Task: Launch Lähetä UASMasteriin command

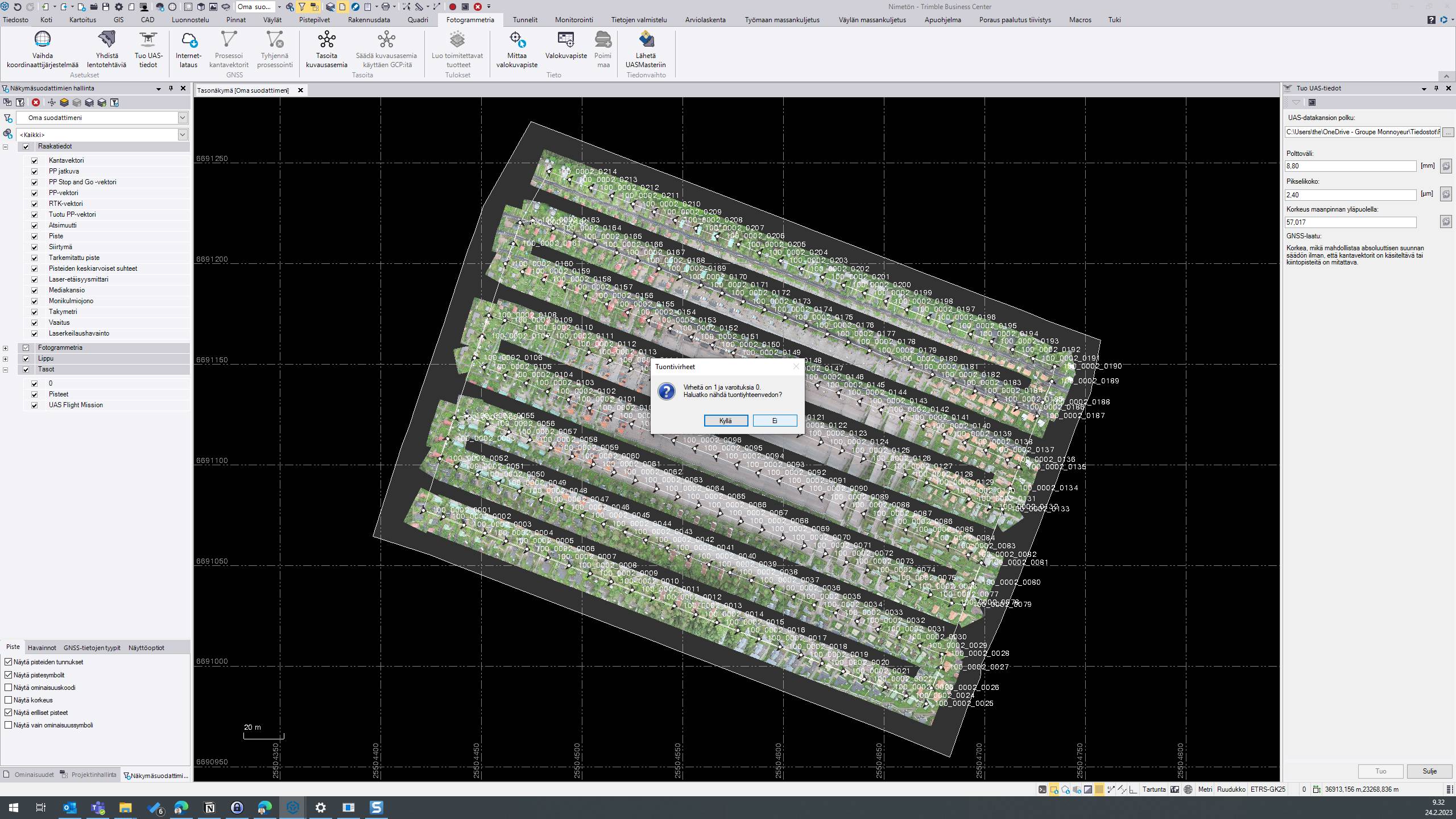Action: 646,49
